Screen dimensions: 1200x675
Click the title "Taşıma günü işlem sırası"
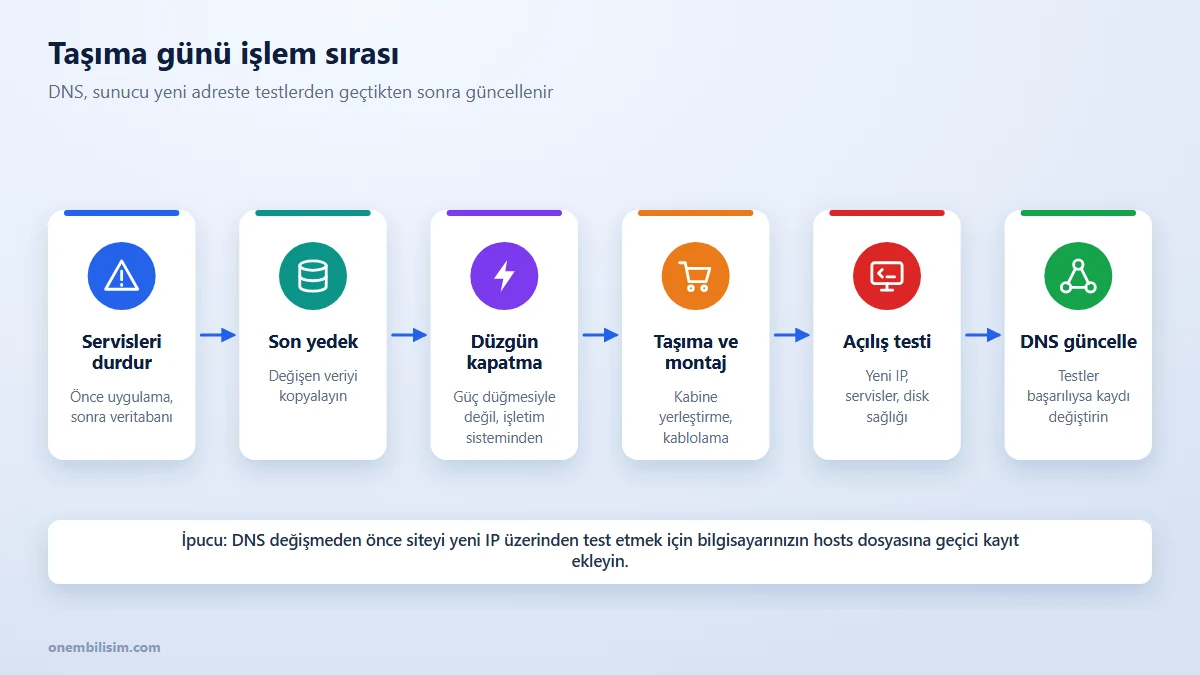(224, 53)
